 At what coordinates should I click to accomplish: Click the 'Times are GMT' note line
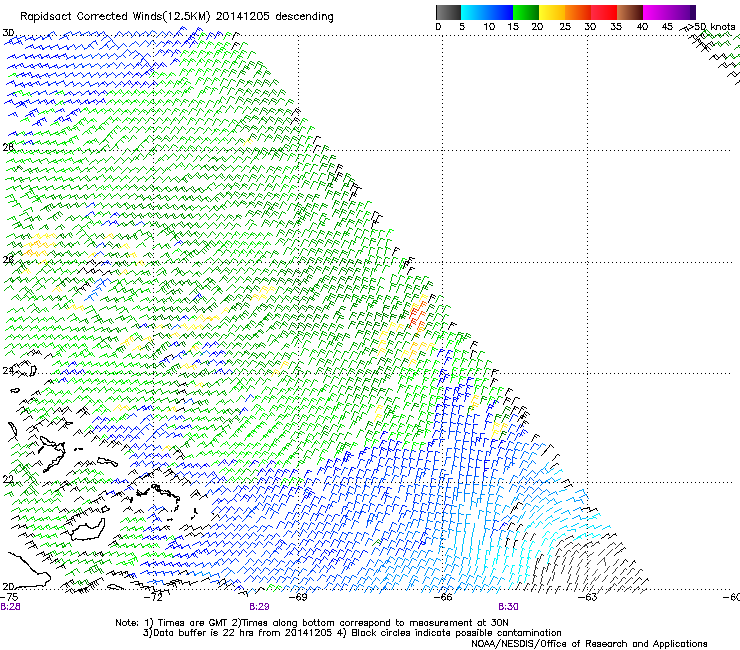pyautogui.click(x=312, y=623)
